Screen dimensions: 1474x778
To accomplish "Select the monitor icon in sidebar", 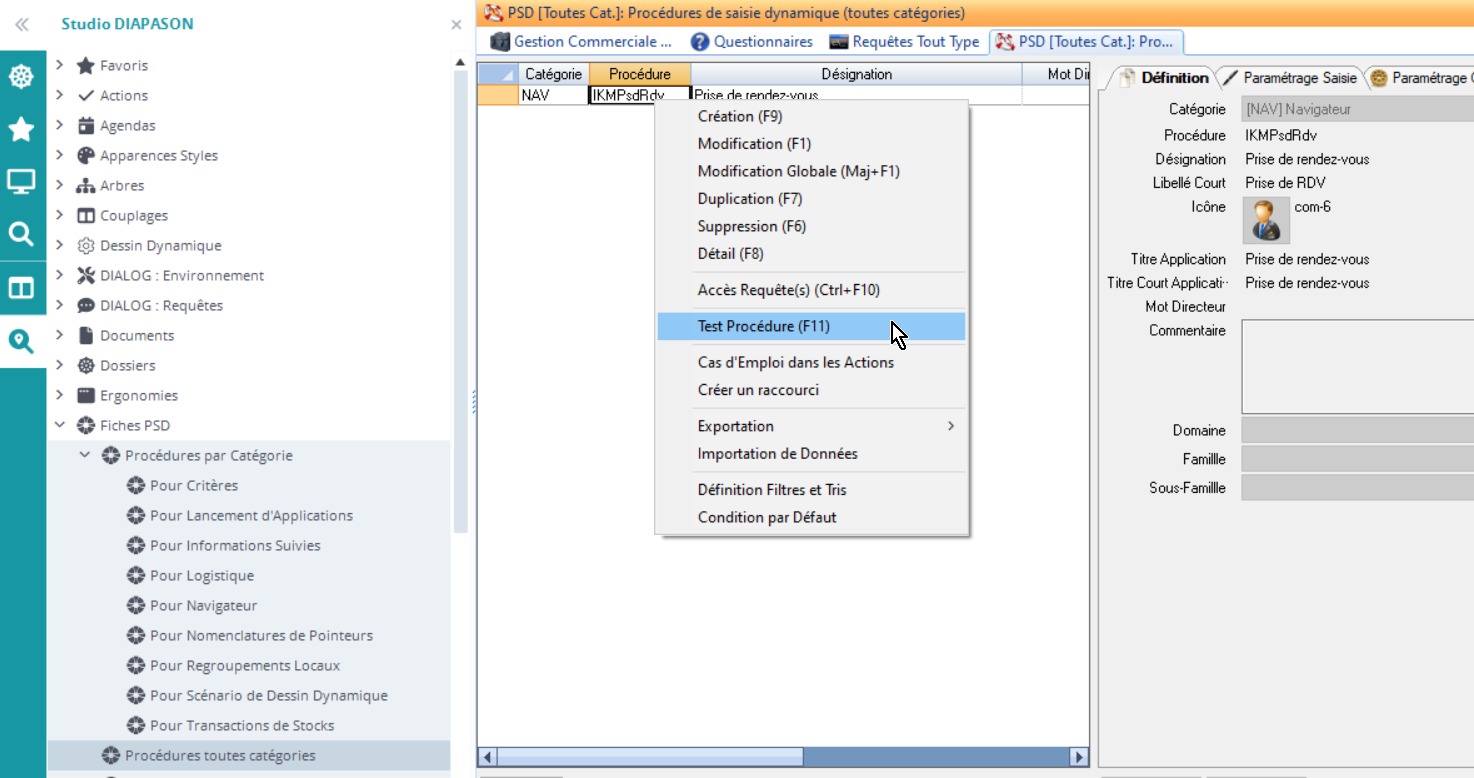I will pyautogui.click(x=21, y=182).
